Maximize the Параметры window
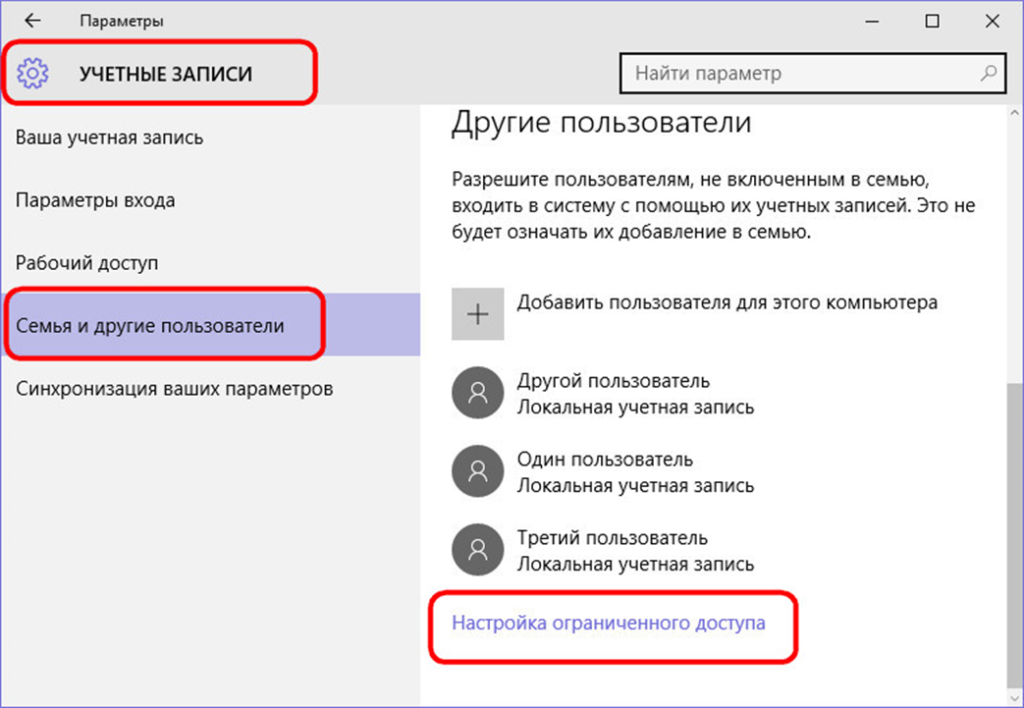Screen dimensions: 1024x708 click(x=932, y=21)
